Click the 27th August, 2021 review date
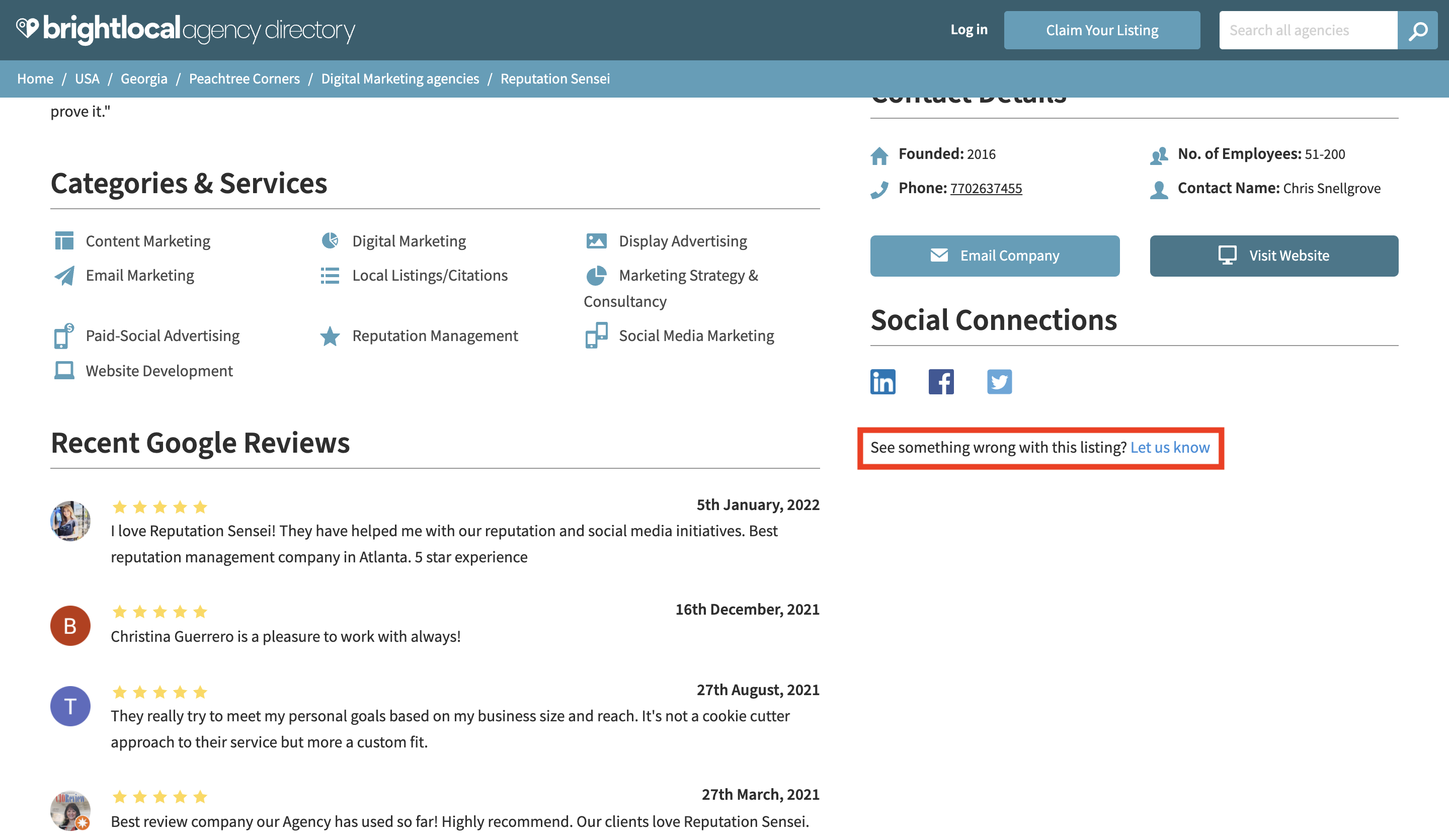1449x840 pixels. tap(758, 690)
